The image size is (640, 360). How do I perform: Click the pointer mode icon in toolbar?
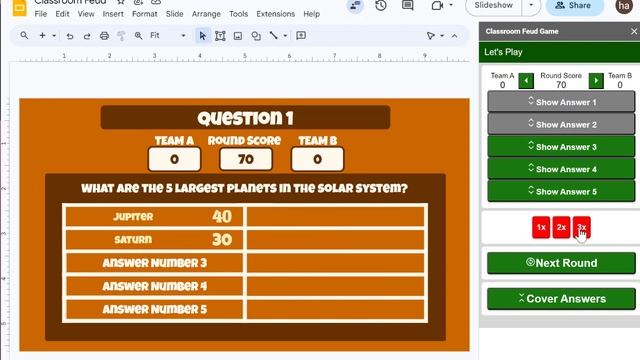click(x=430, y=36)
